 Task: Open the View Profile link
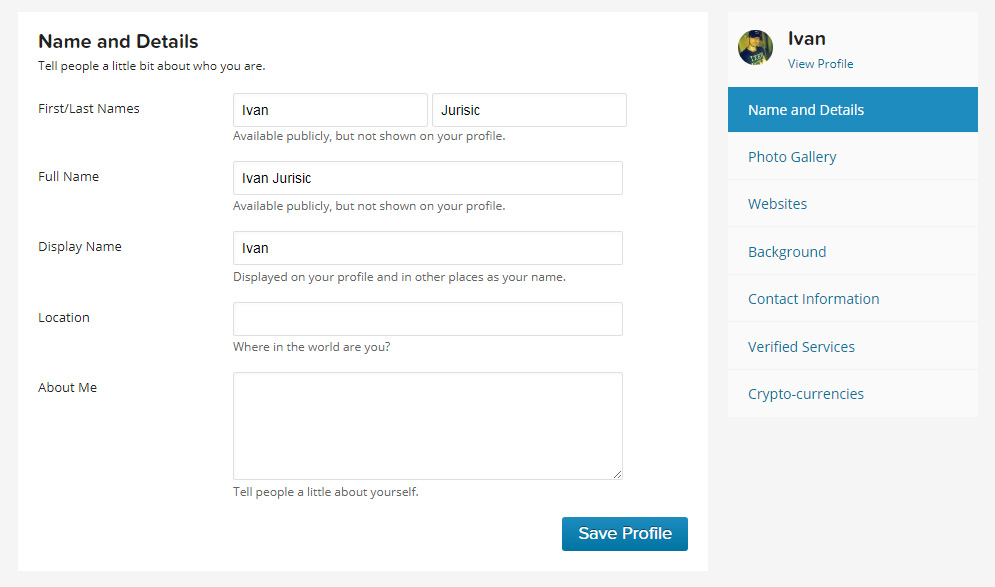tap(820, 64)
